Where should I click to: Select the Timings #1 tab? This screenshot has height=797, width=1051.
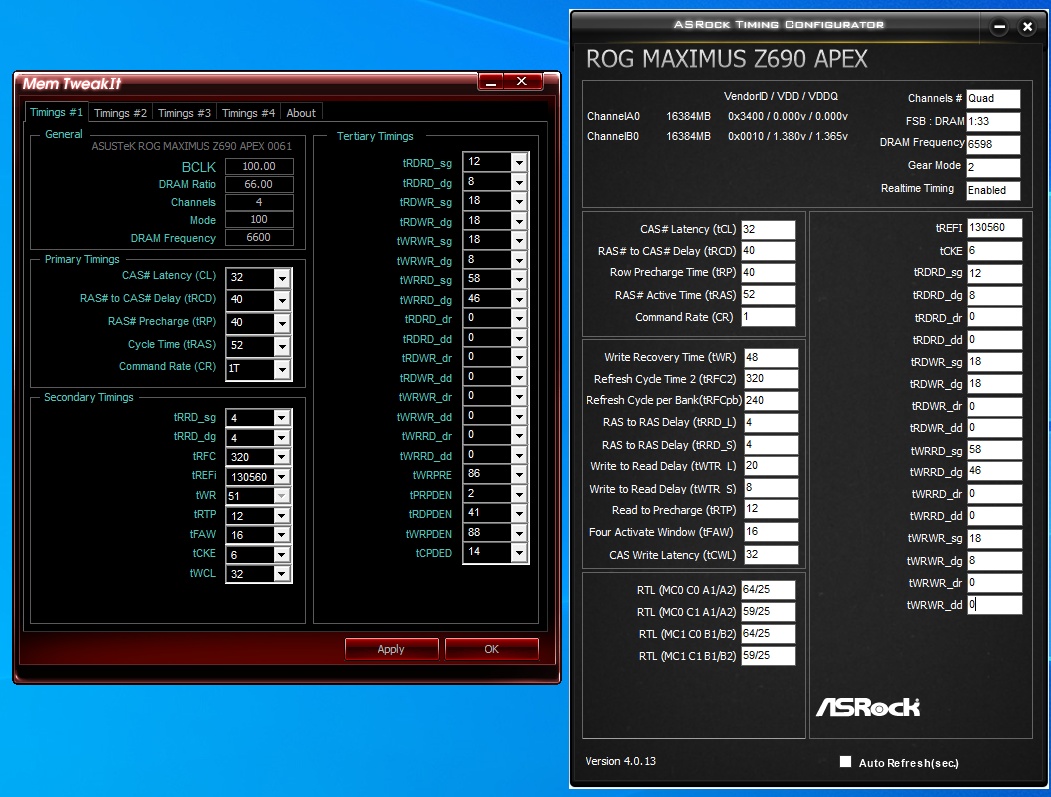[56, 112]
